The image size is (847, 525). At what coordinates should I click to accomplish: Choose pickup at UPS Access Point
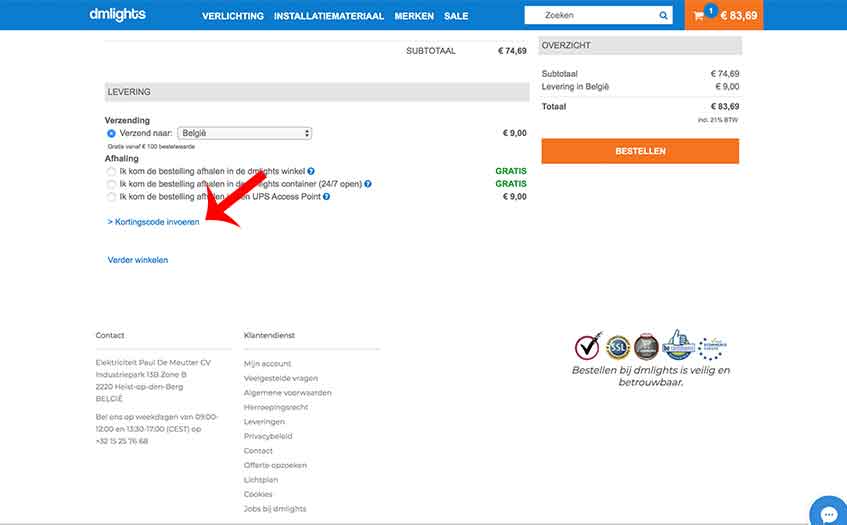tap(111, 197)
